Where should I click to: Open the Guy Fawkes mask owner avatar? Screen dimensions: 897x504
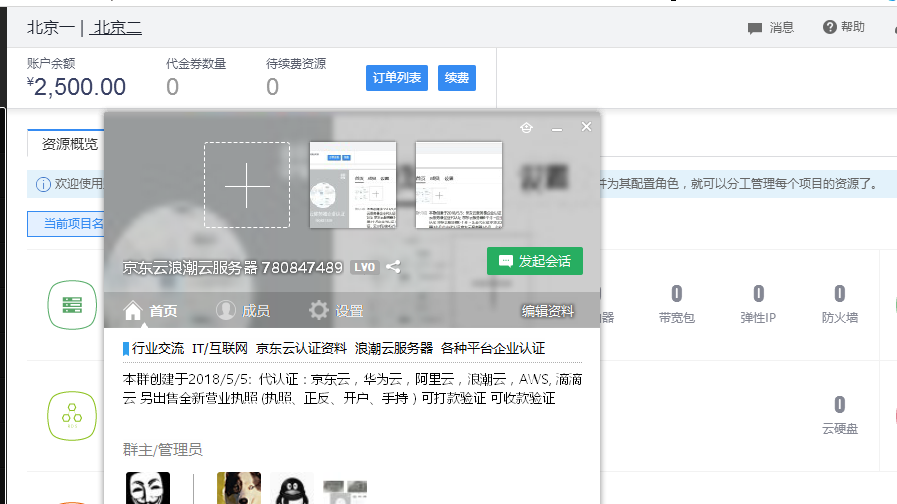(148, 488)
